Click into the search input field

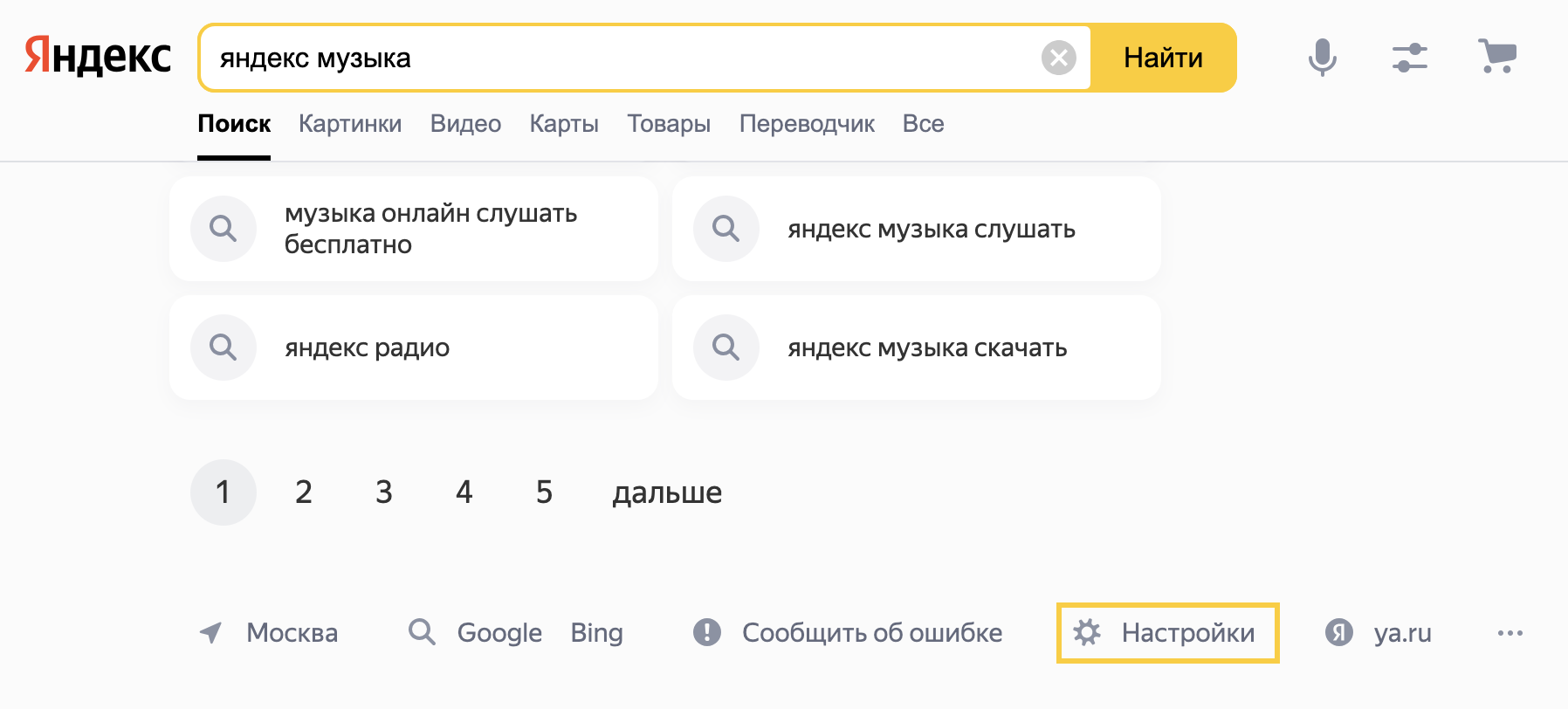(x=611, y=59)
